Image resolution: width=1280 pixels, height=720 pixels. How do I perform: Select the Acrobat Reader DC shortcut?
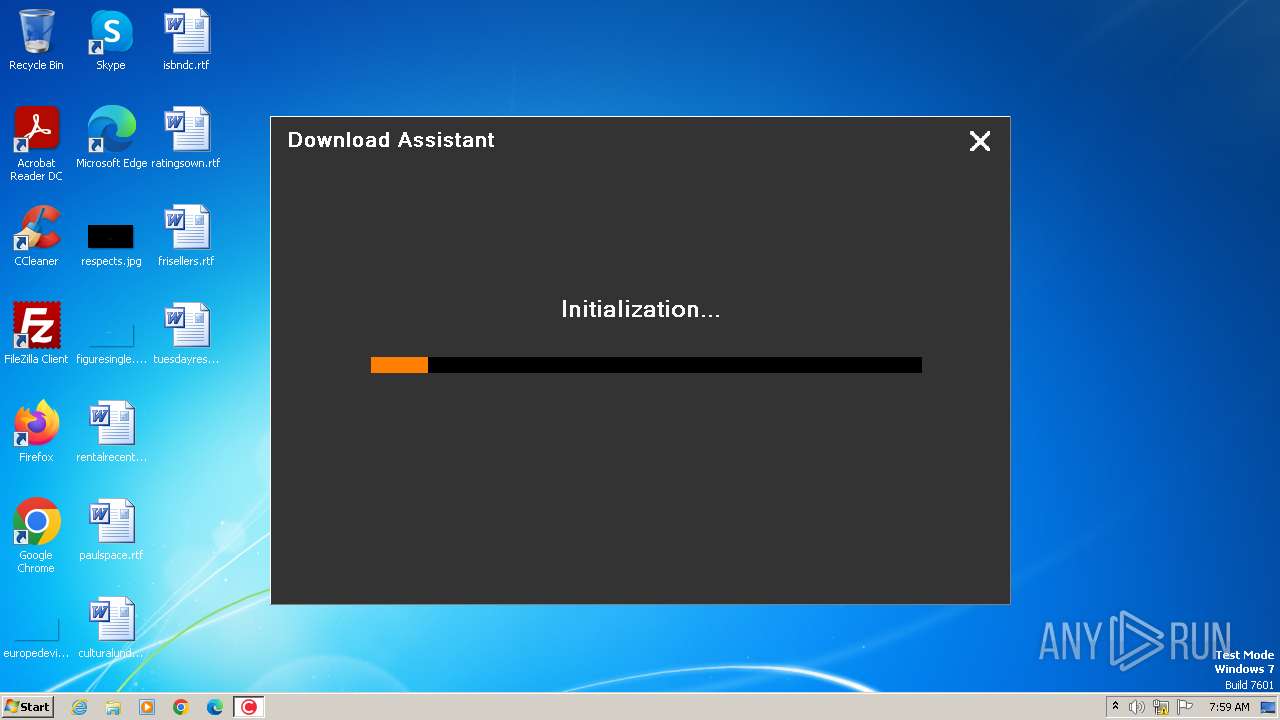36,145
